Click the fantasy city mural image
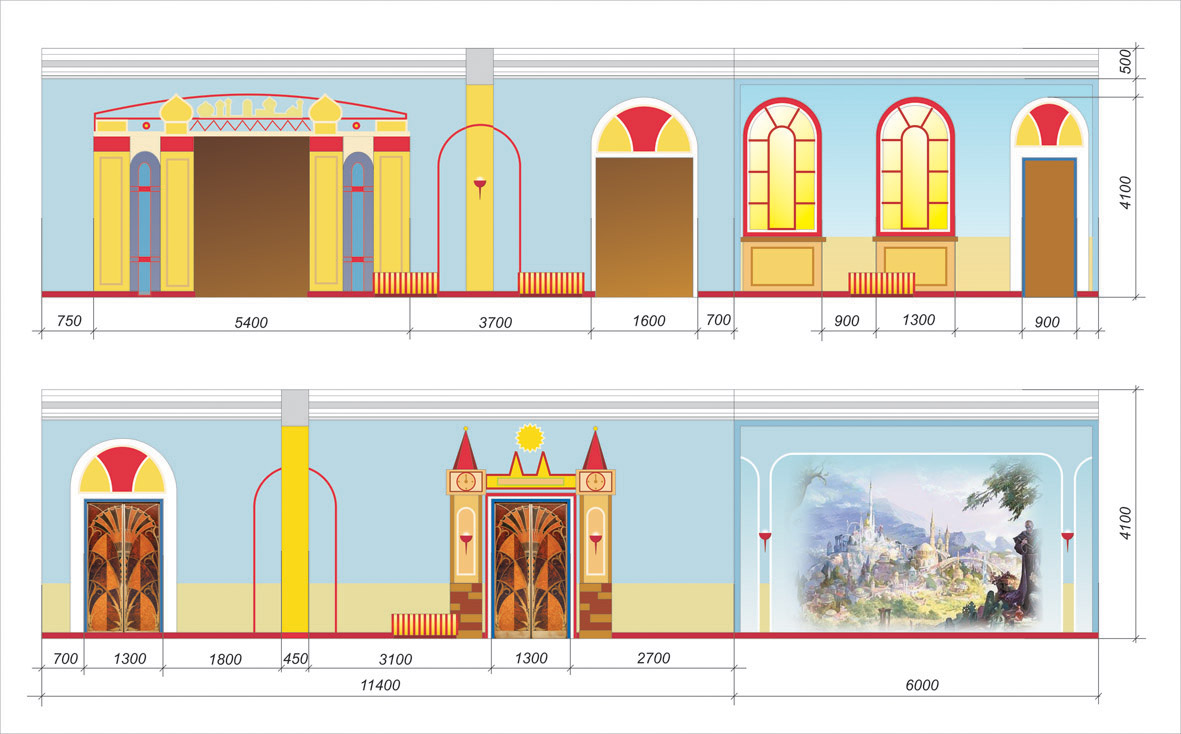Image resolution: width=1181 pixels, height=734 pixels. [x=920, y=542]
